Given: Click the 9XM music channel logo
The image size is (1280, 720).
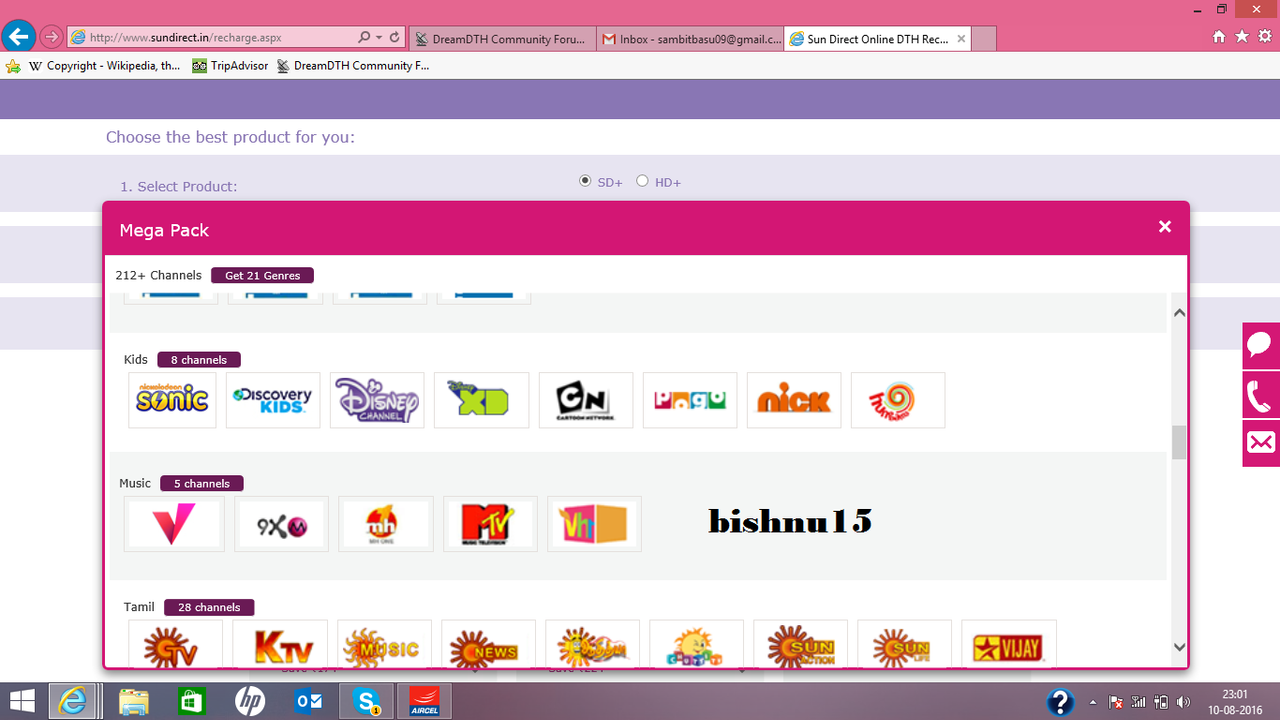Looking at the screenshot, I should pos(281,524).
